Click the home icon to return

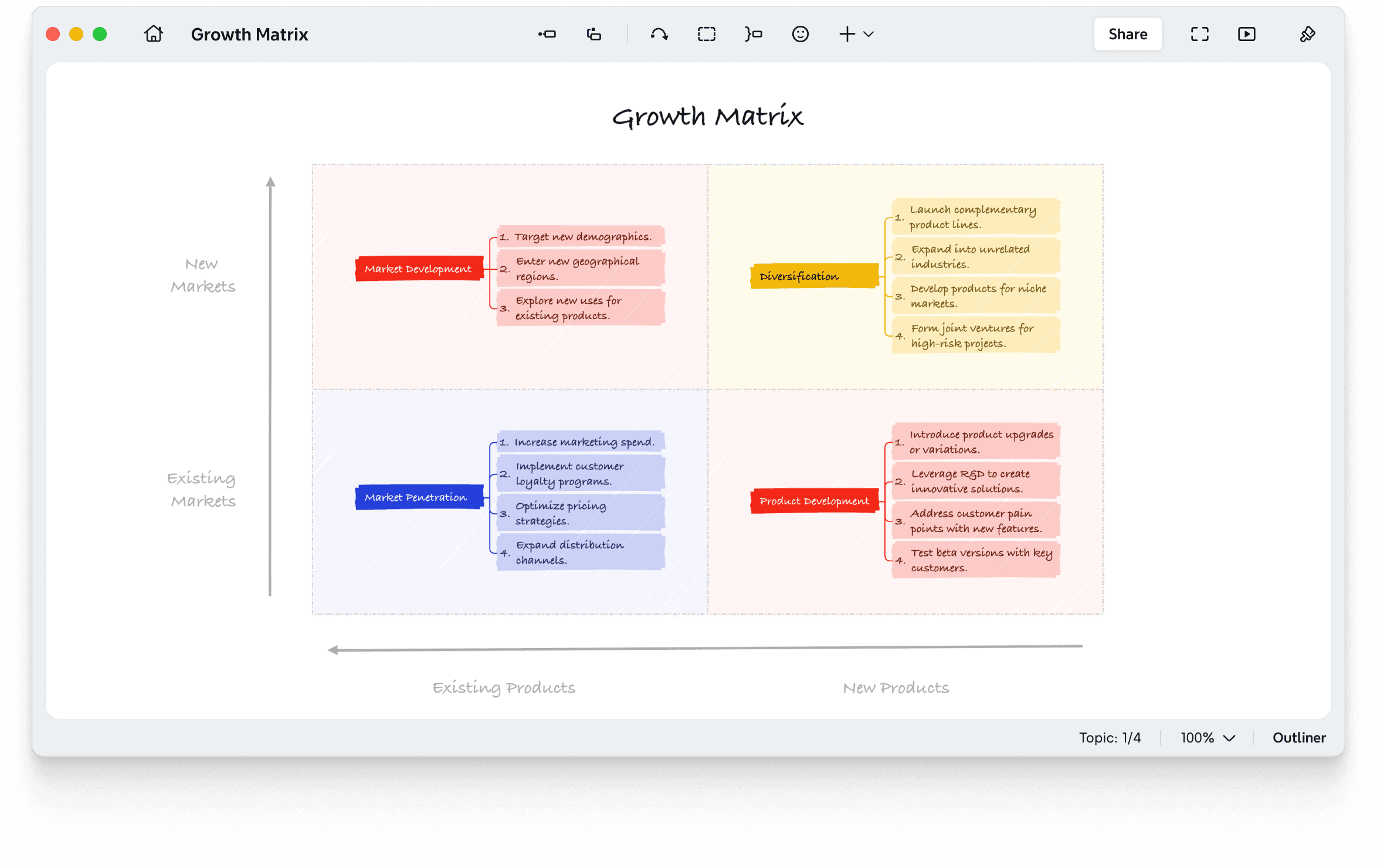153,34
